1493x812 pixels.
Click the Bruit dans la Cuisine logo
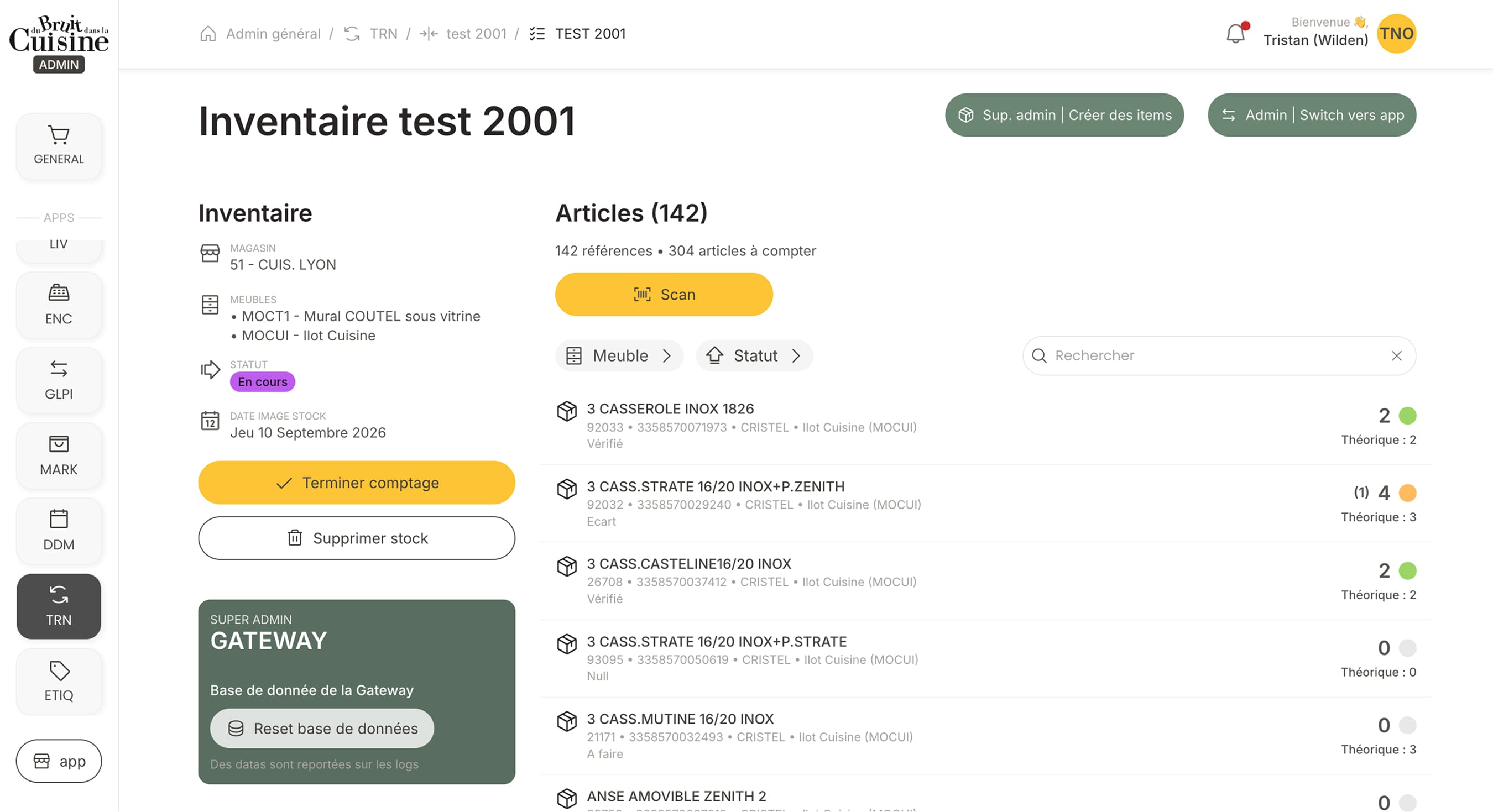59,35
